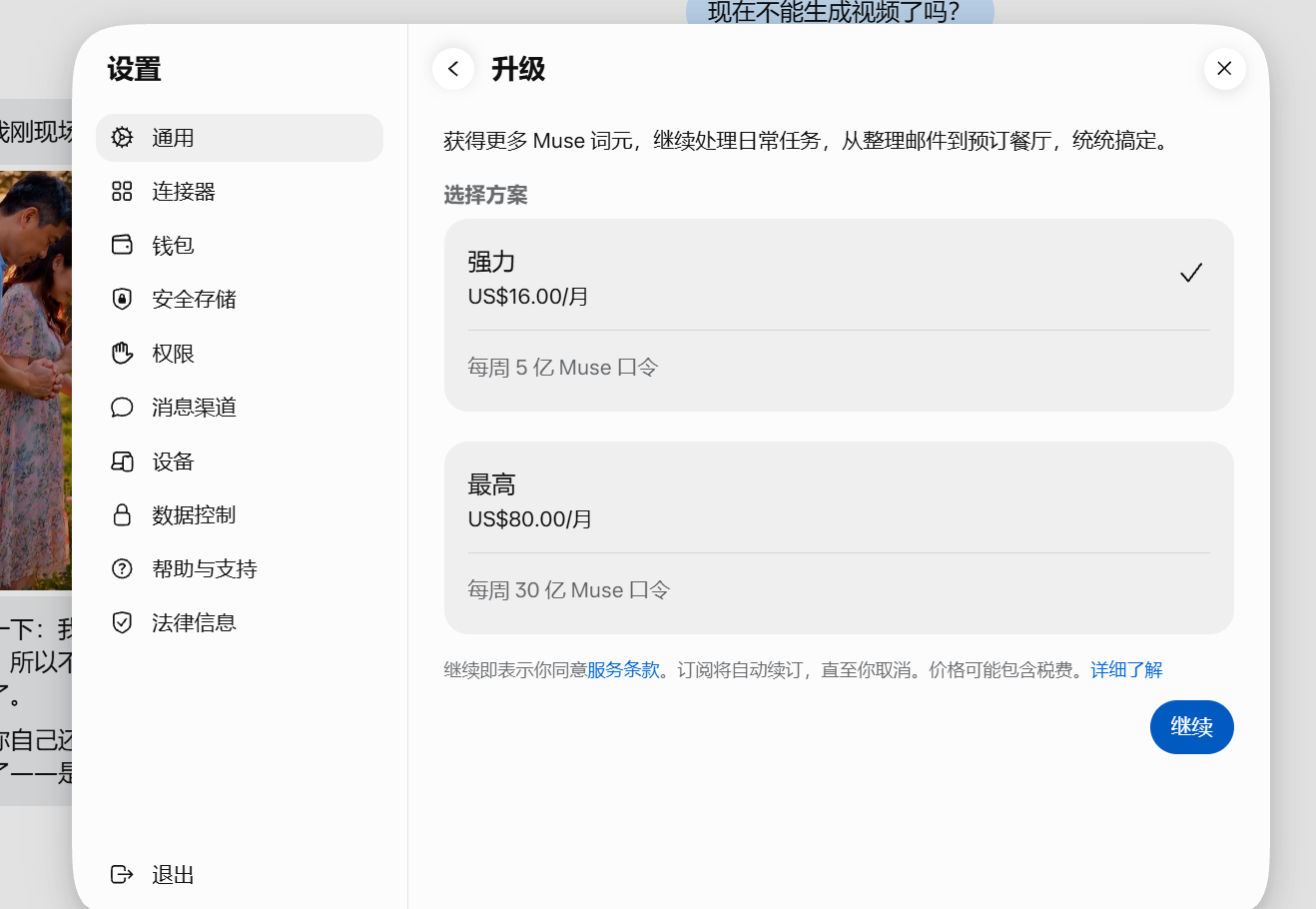Click the gear icon beside 通用
Screen dimensions: 1316x909
[122, 138]
